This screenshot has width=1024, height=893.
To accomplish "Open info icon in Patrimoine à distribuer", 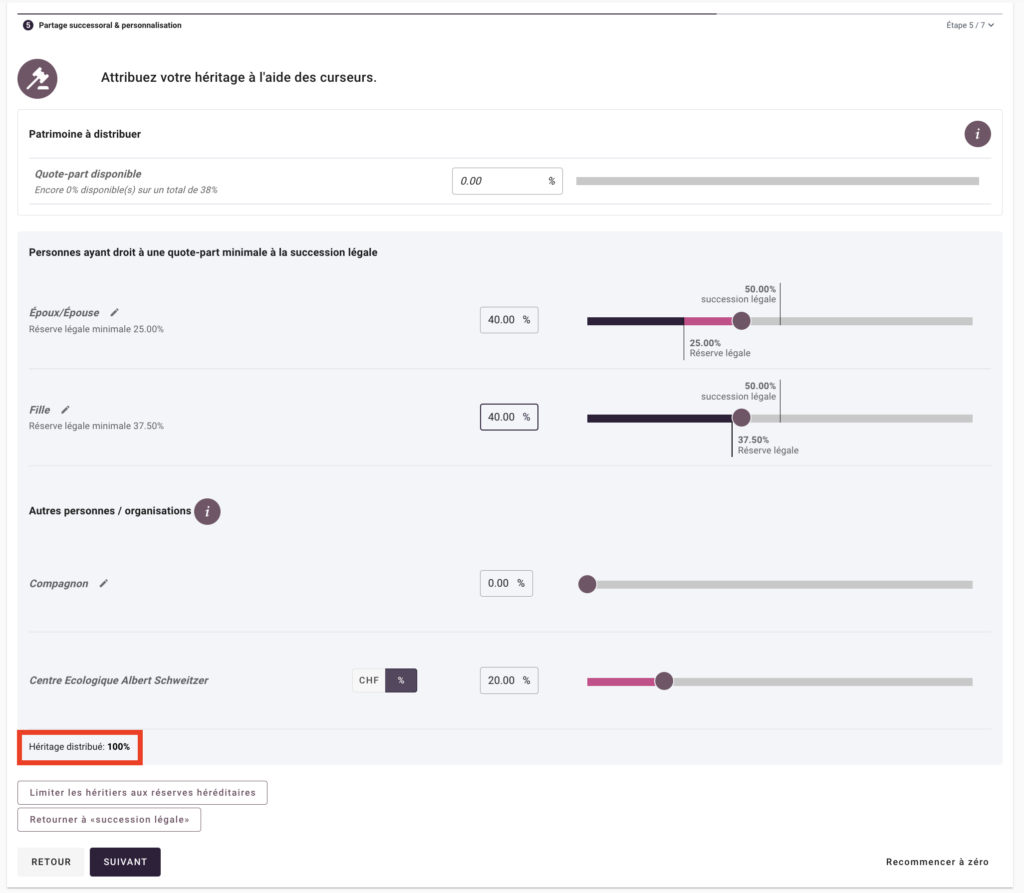I will click(977, 134).
